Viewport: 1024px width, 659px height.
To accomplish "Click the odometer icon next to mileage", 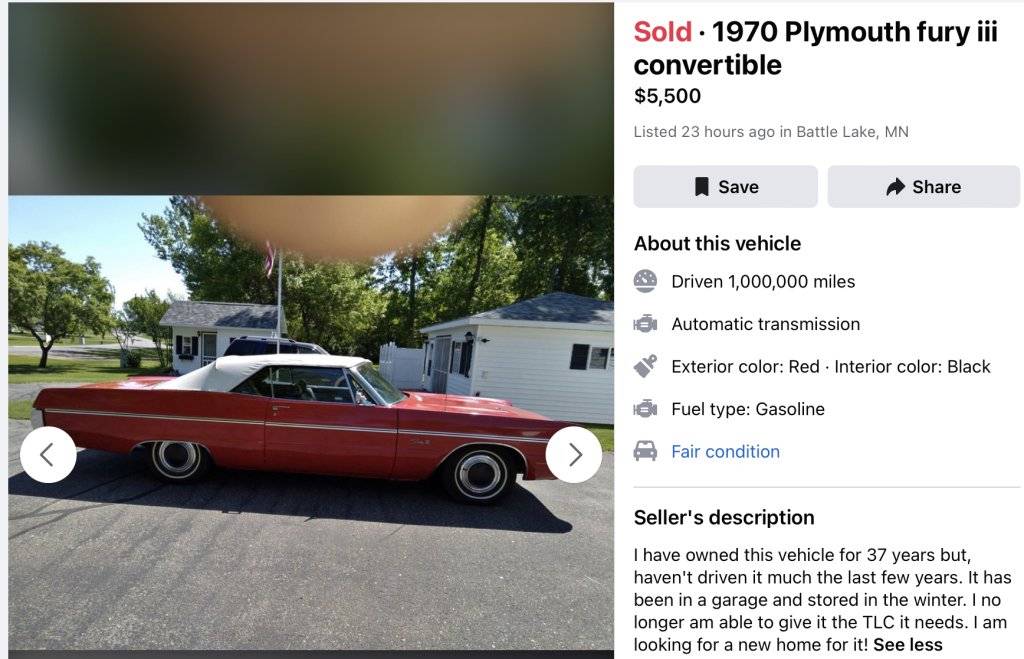I will (646, 281).
